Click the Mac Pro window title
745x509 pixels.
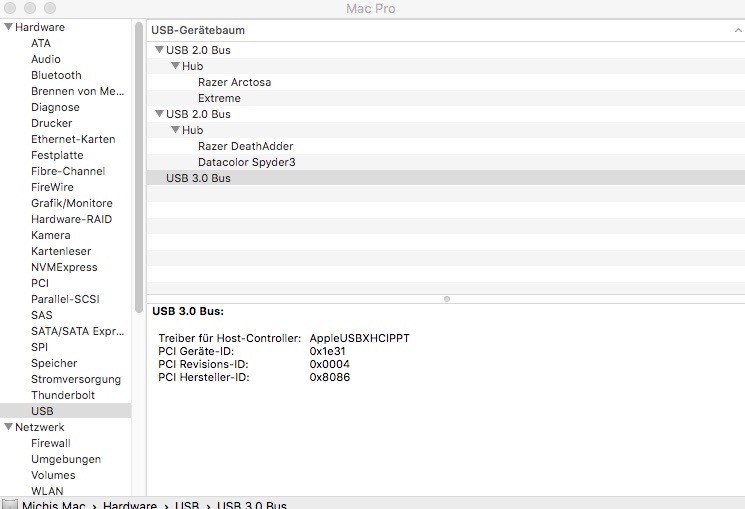click(x=371, y=9)
